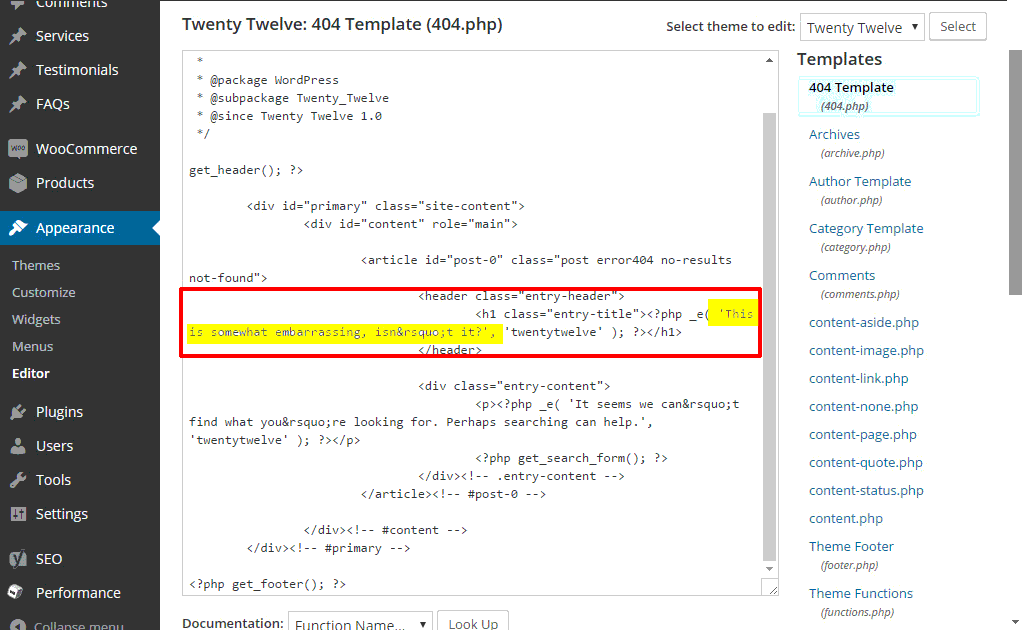Open the Author Template file
Viewport: 1024px width, 630px height.
pyautogui.click(x=859, y=181)
